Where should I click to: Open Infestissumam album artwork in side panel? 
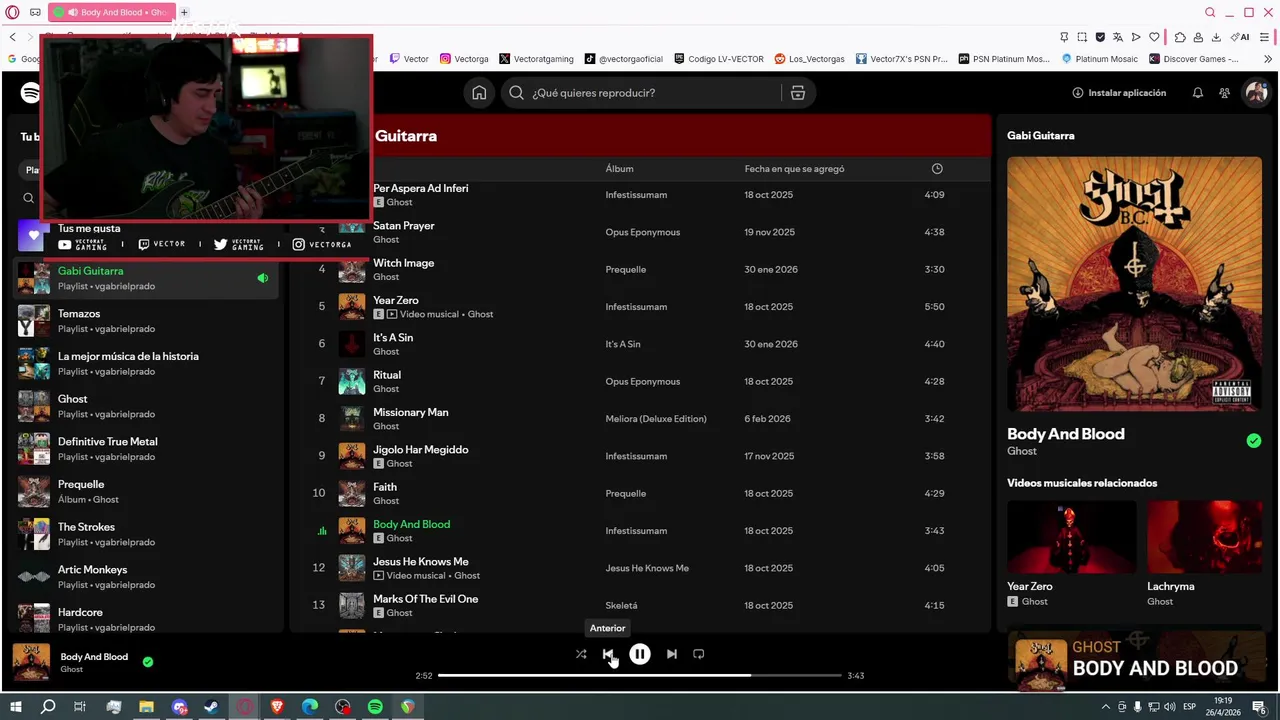coord(1134,284)
